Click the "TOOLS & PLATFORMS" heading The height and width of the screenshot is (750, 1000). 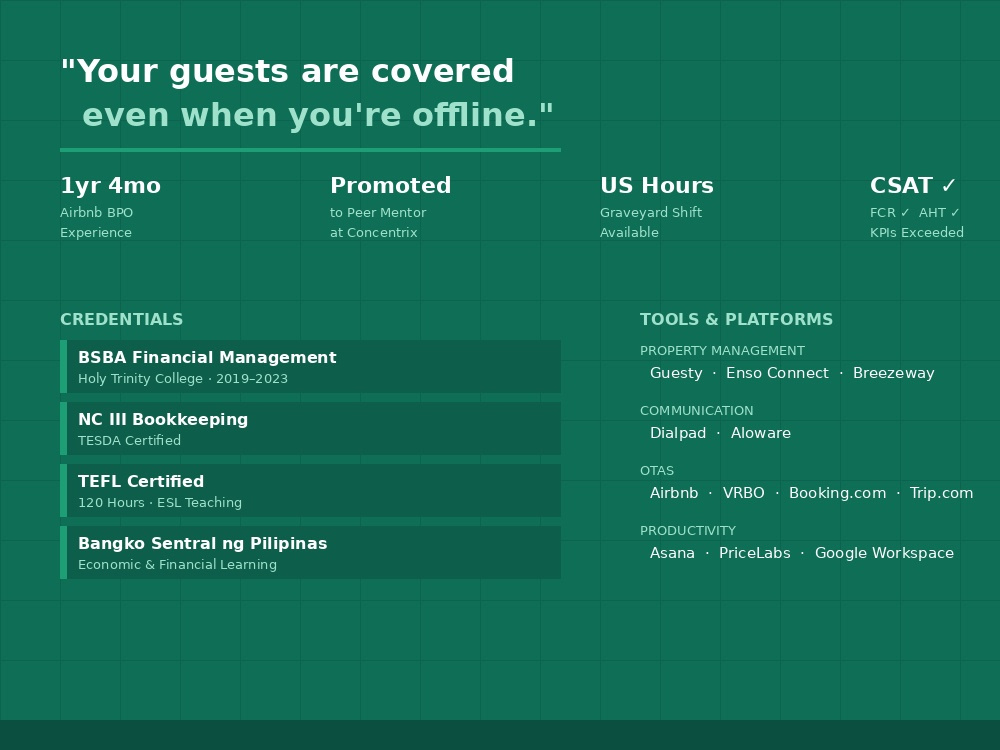click(x=736, y=320)
